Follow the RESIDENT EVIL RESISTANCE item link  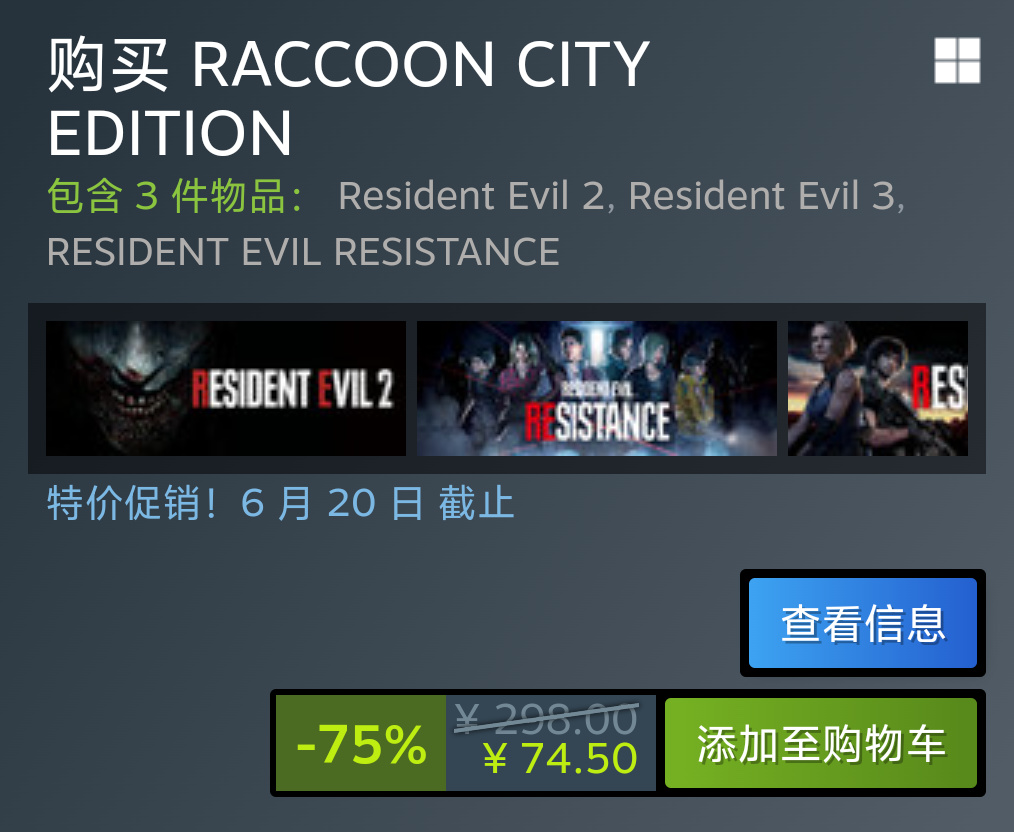[x=303, y=251]
